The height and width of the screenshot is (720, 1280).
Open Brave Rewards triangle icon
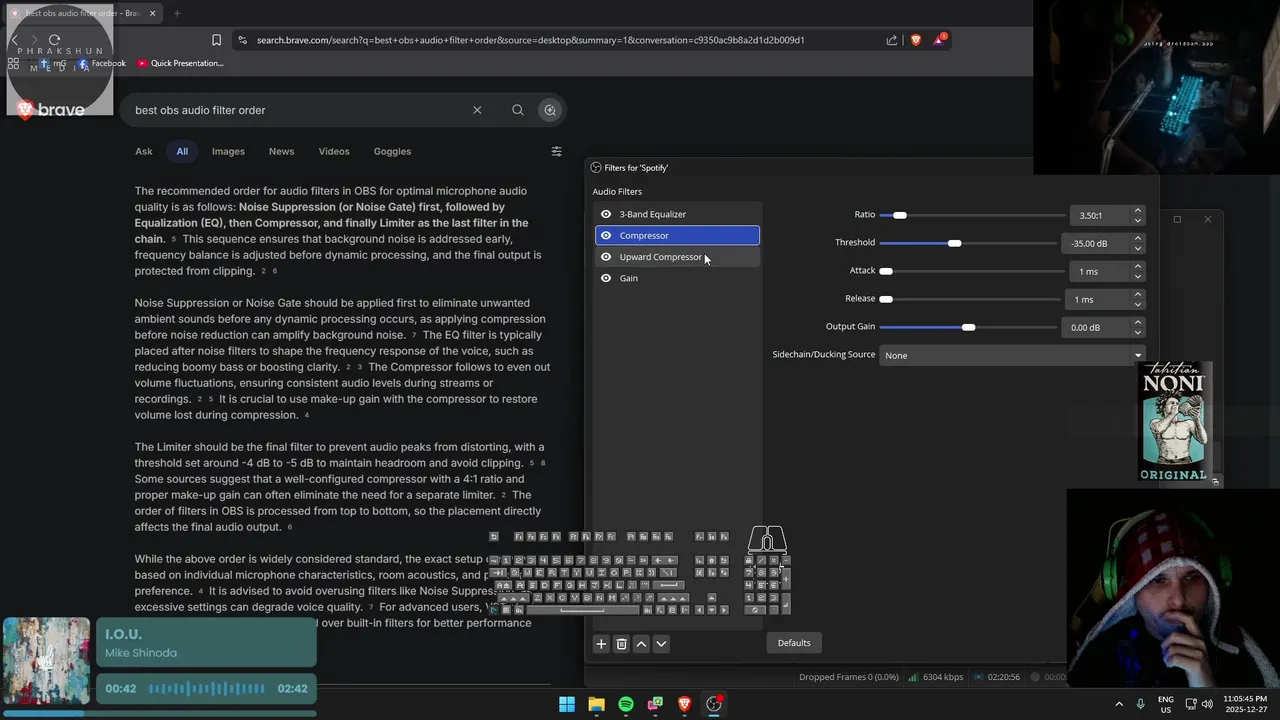pos(939,40)
